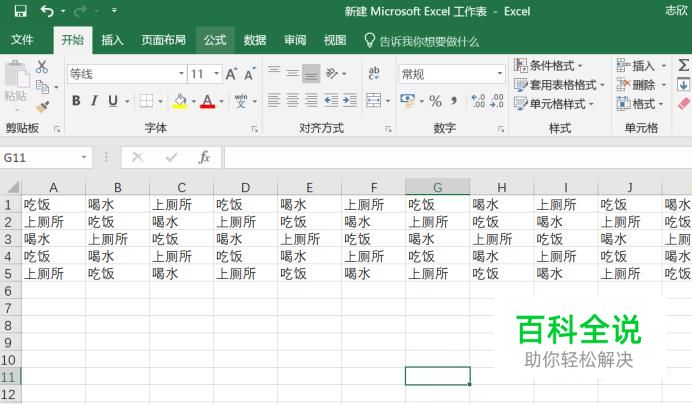Apply red font color A
Screen dimensions: 692x404
click(207, 101)
